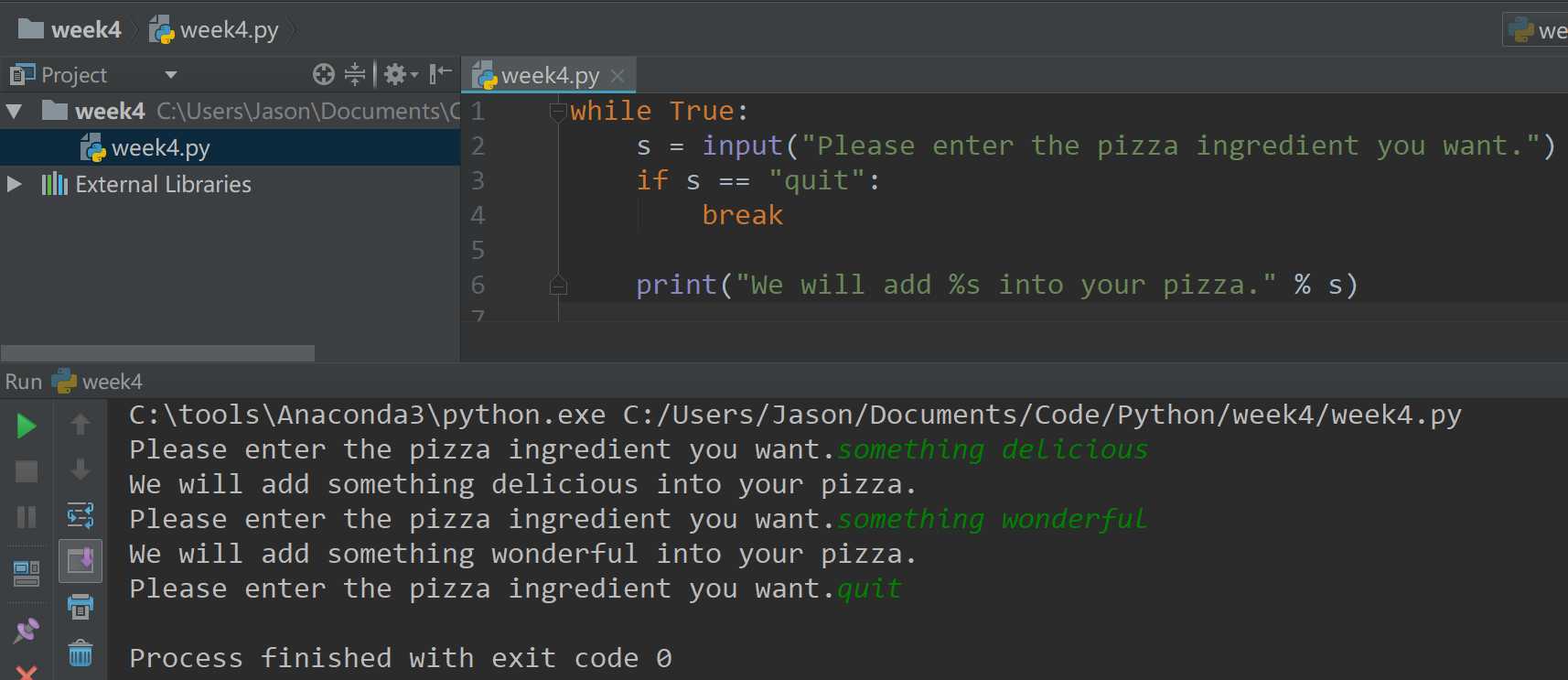Screen dimensions: 1568x680
Task: Click the week4 folder breadcrumb
Action: [70, 29]
